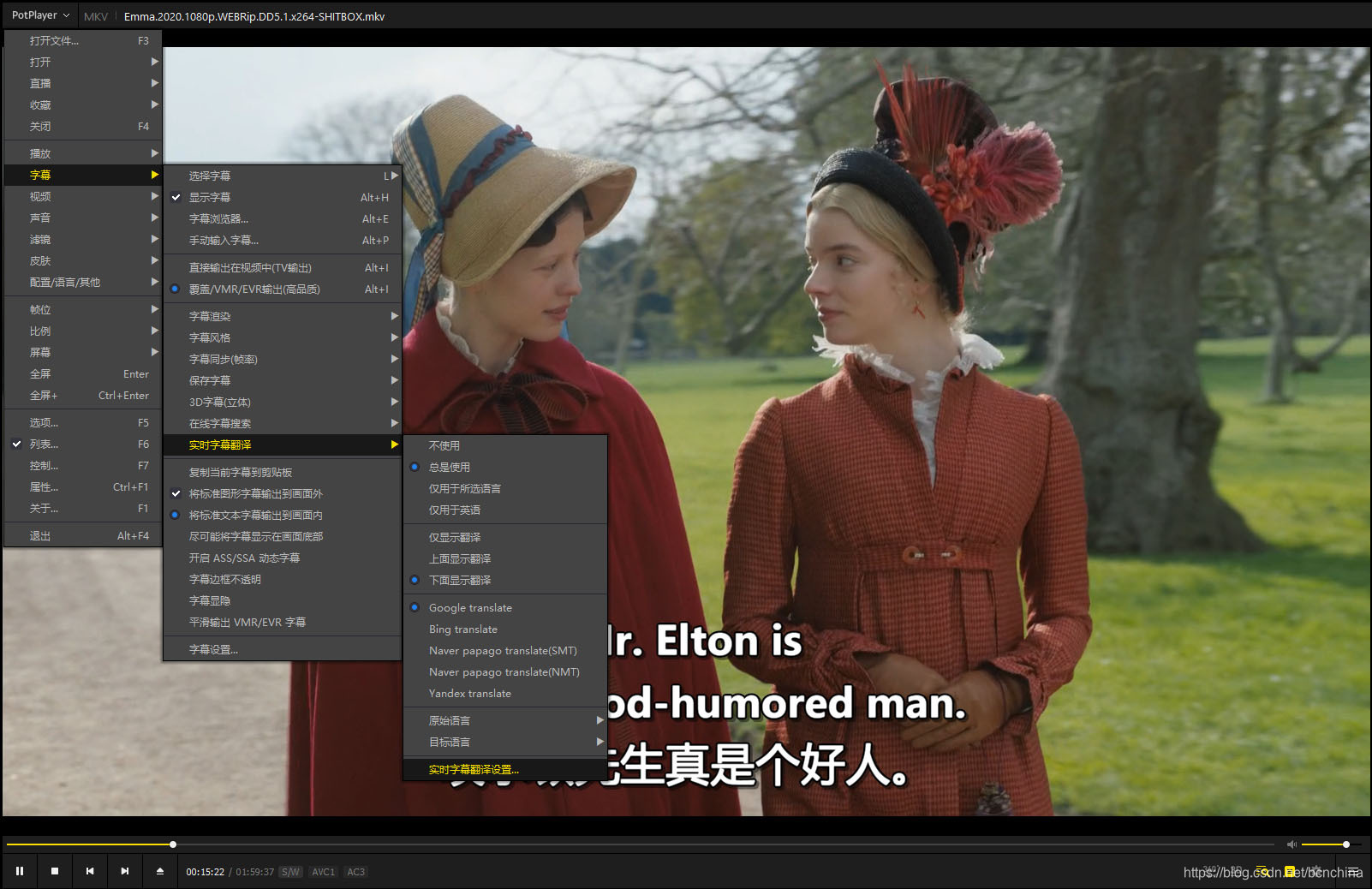The height and width of the screenshot is (889, 1372).
Task: Stop the video with the stop button
Action: click(x=55, y=871)
